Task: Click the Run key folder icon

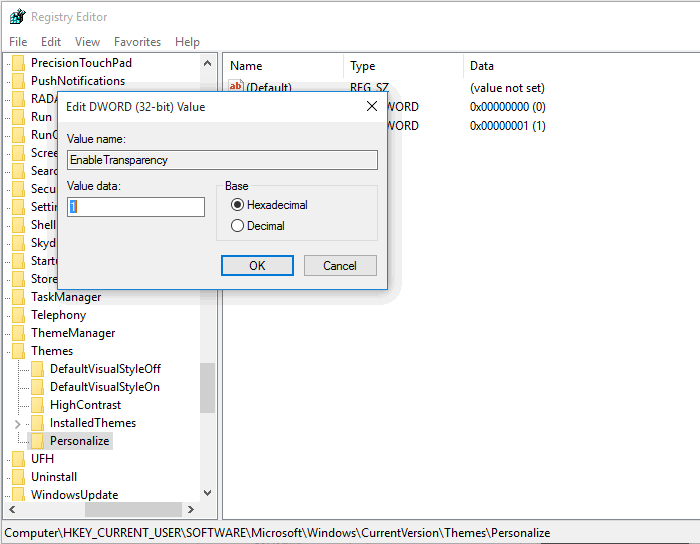Action: [19, 117]
